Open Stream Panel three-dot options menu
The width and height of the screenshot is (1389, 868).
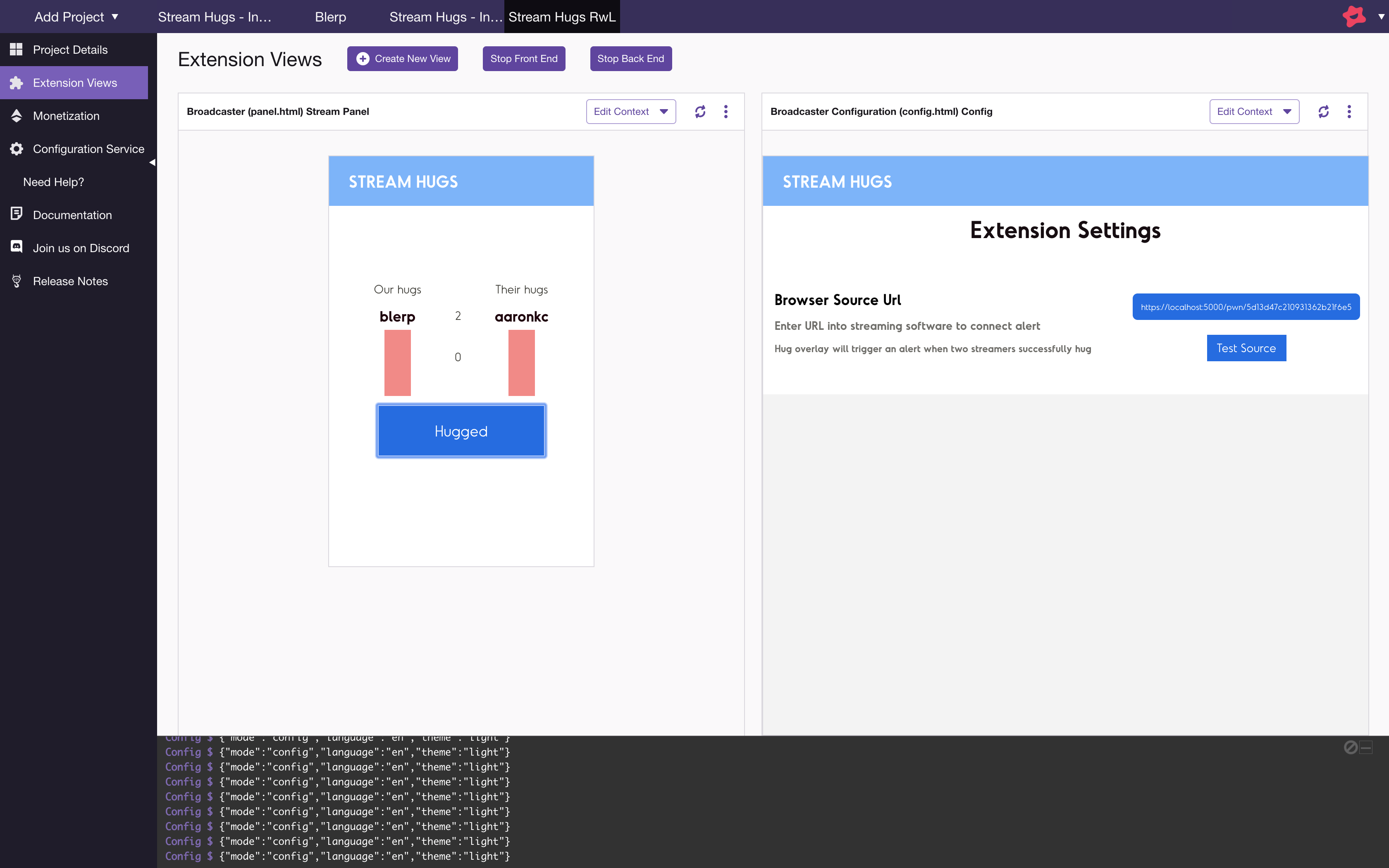coord(726,111)
